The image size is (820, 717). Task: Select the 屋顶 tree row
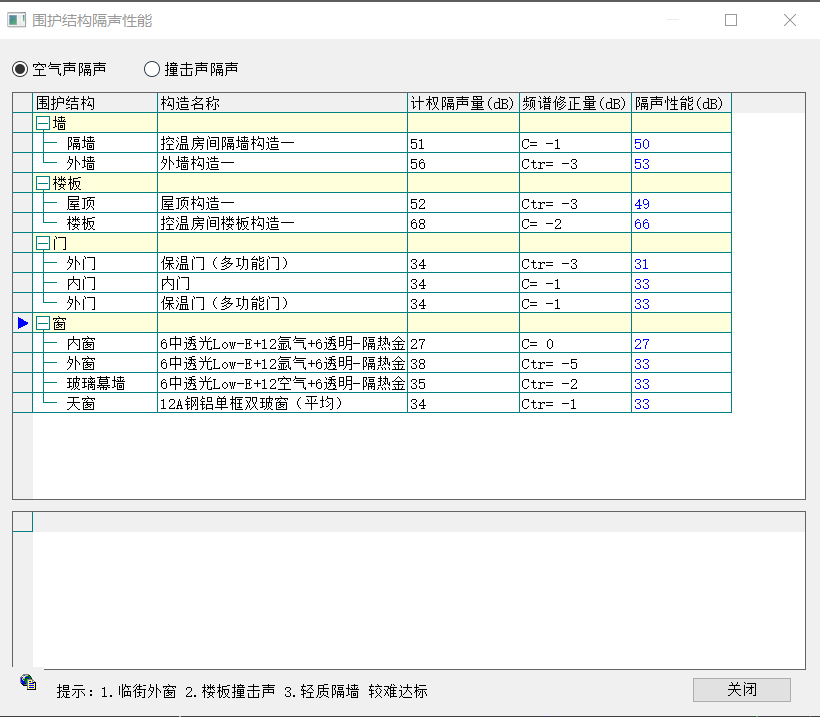tap(81, 204)
